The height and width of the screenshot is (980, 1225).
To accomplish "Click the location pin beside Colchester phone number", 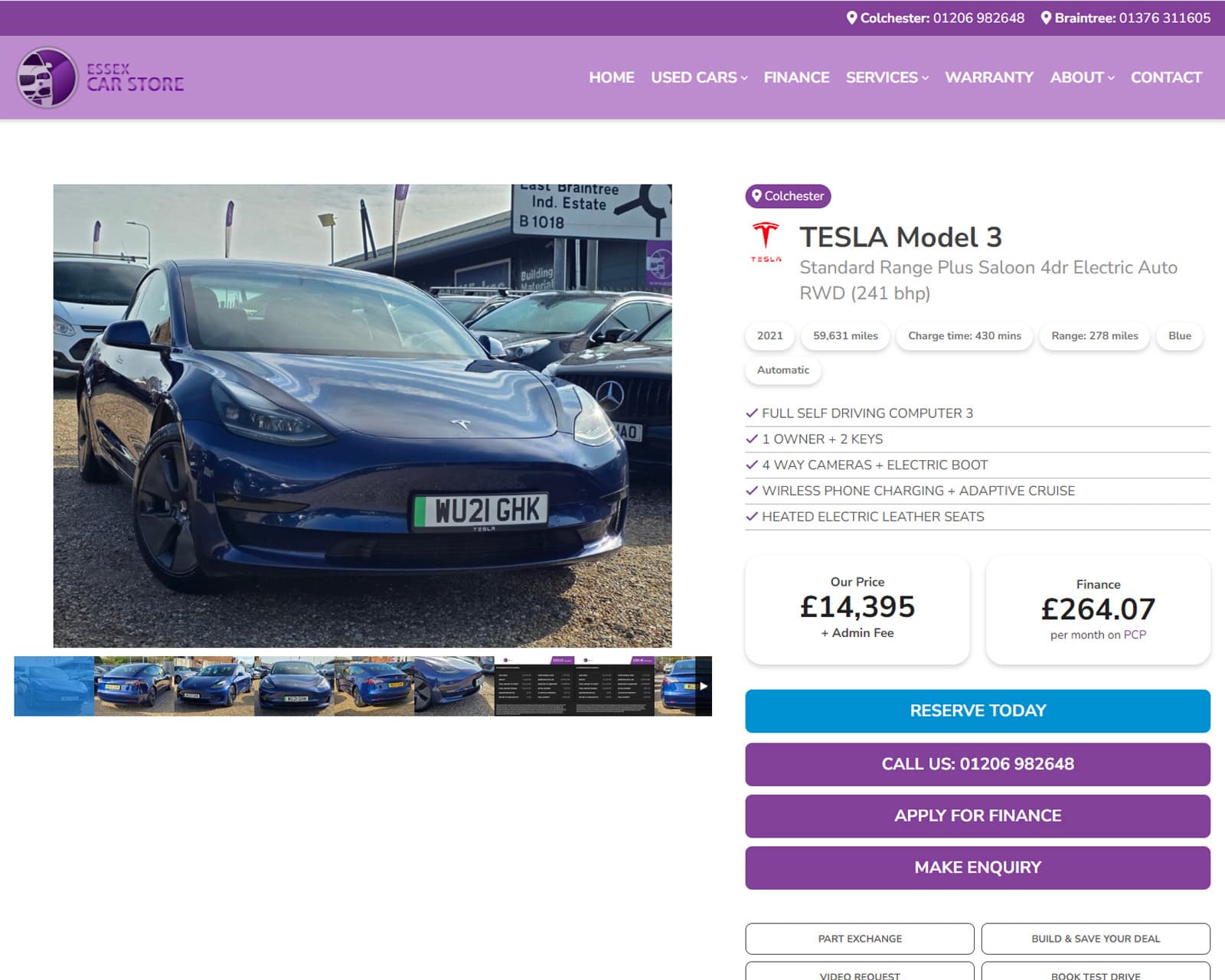I will tap(850, 17).
